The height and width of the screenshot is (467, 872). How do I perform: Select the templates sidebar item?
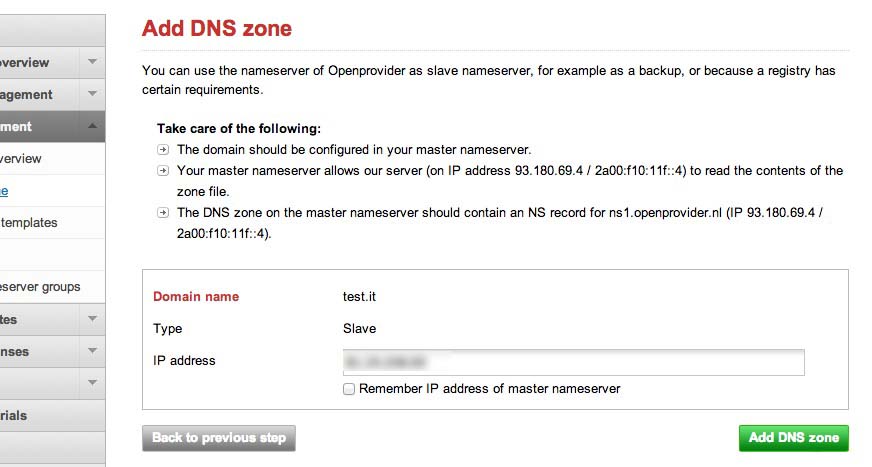(29, 223)
